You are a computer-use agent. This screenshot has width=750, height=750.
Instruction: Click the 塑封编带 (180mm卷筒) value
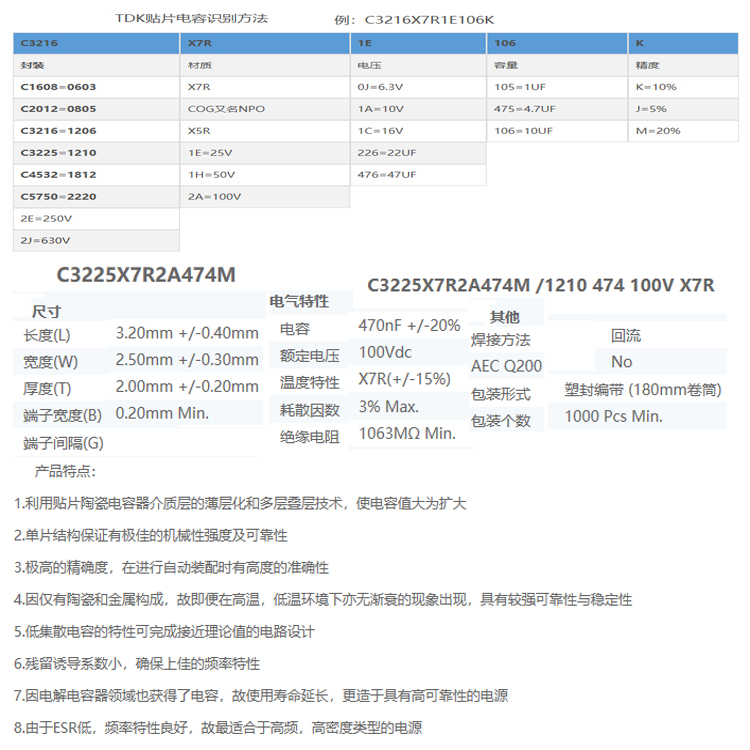pyautogui.click(x=643, y=390)
